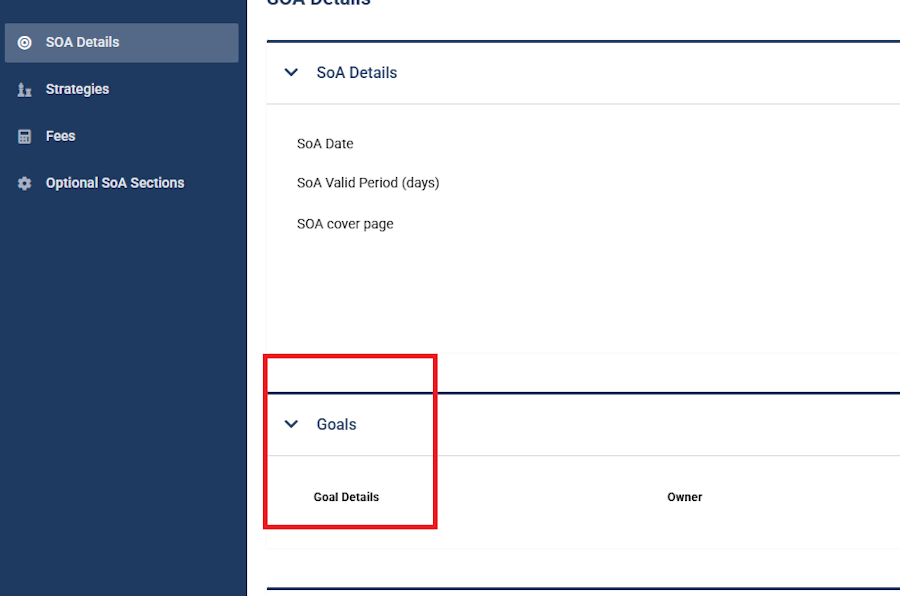Sort by the Owner column header

click(684, 497)
